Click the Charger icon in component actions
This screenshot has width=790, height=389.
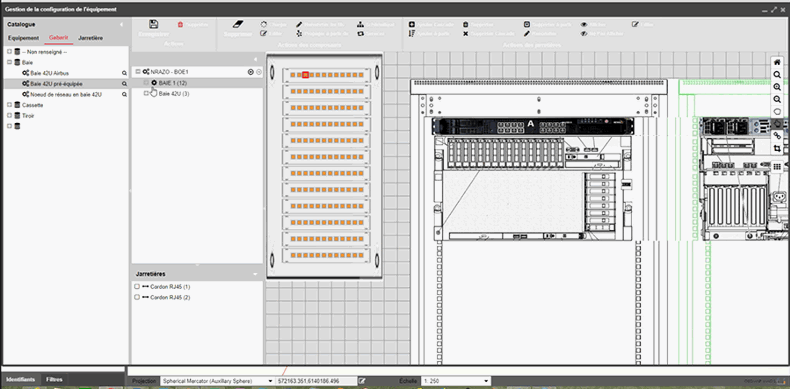coord(264,24)
